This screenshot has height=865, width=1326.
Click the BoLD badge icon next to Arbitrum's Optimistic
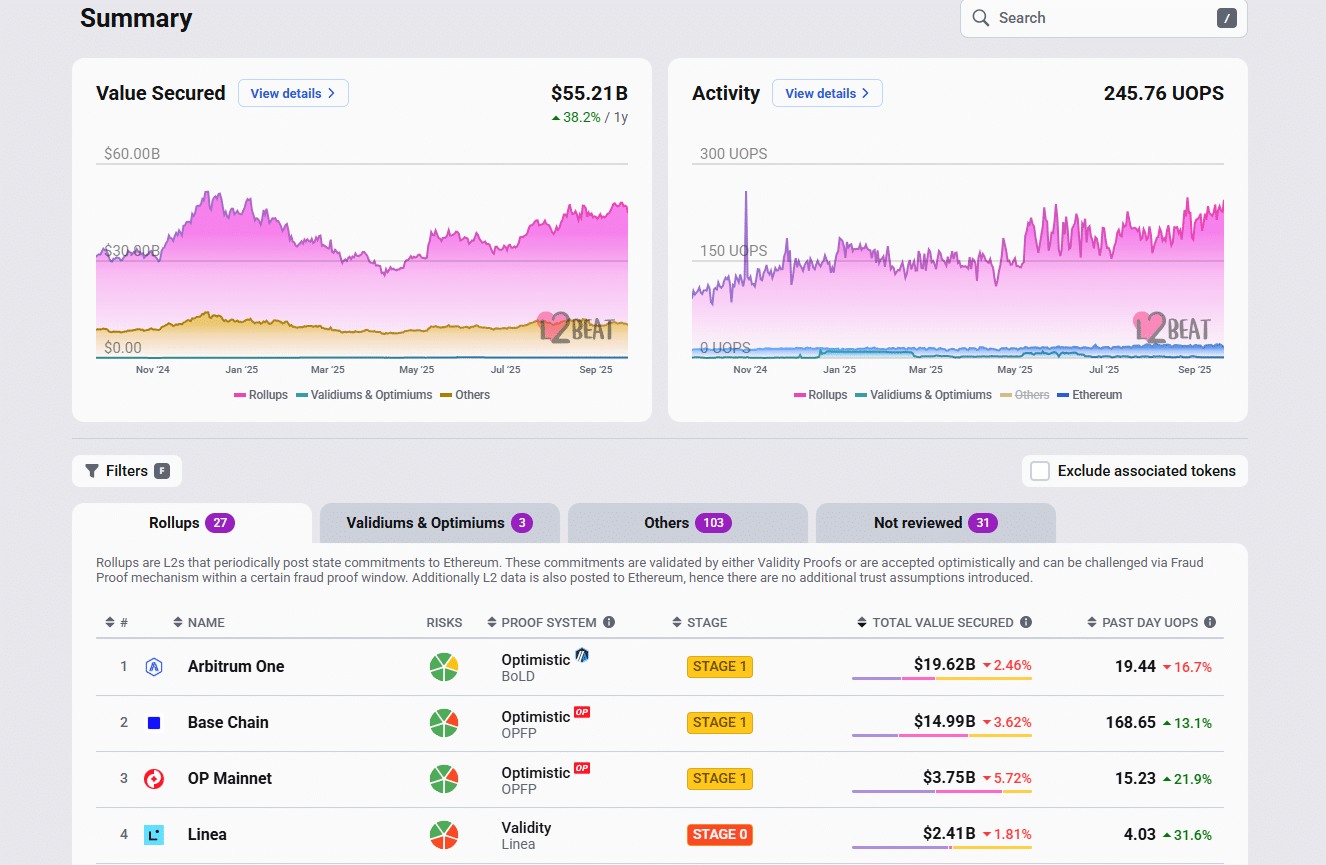pyautogui.click(x=582, y=656)
